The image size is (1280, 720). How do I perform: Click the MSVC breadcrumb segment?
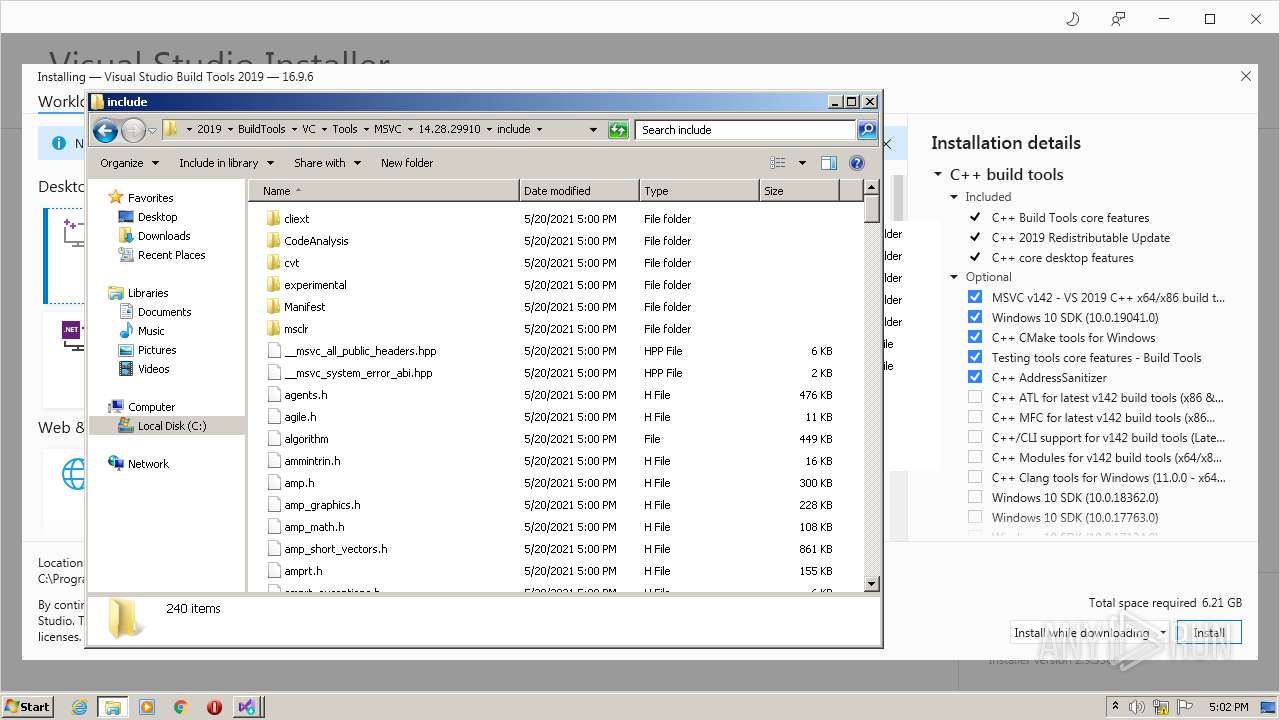coord(387,130)
